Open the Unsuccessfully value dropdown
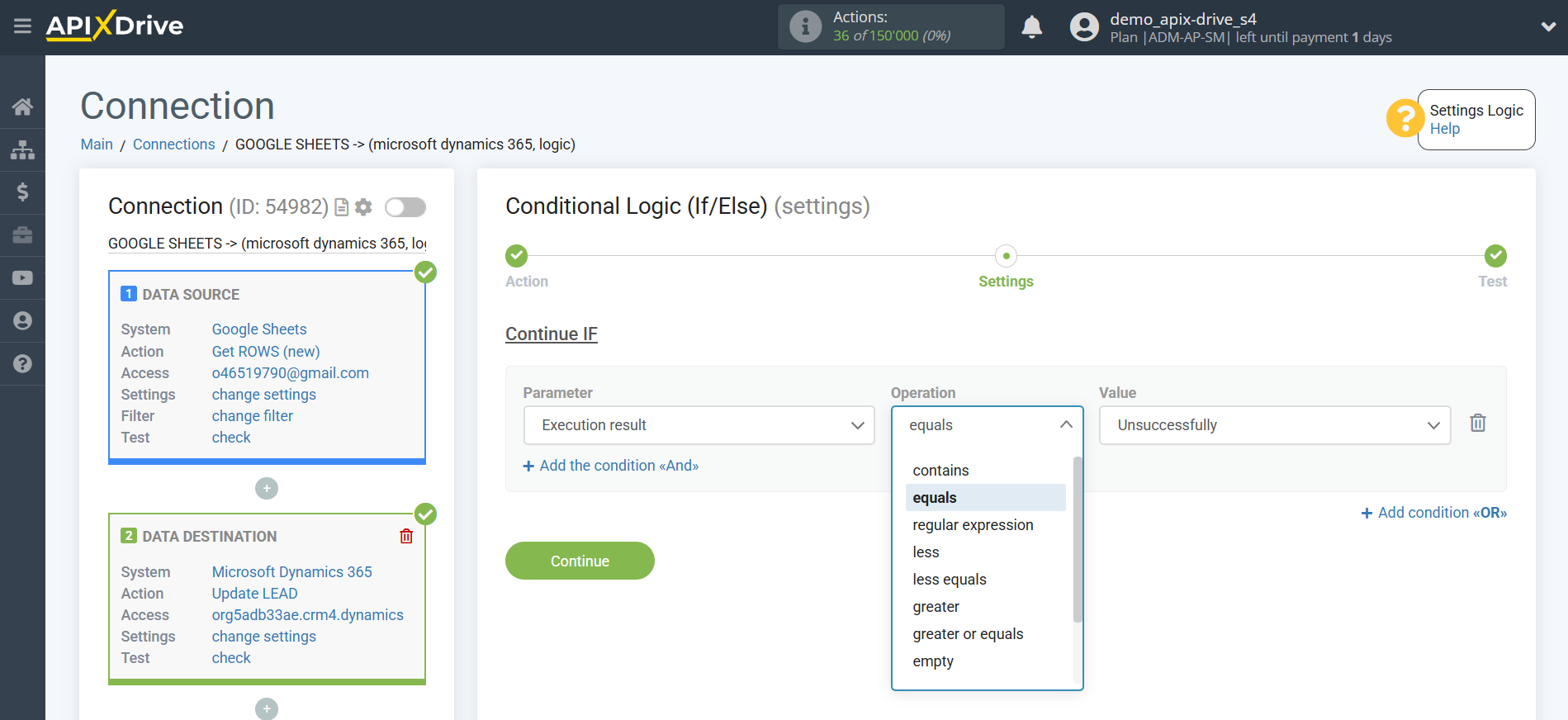 1274,425
